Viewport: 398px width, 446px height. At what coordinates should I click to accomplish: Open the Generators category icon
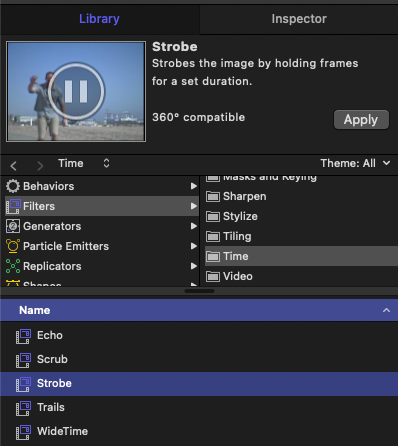click(x=13, y=226)
